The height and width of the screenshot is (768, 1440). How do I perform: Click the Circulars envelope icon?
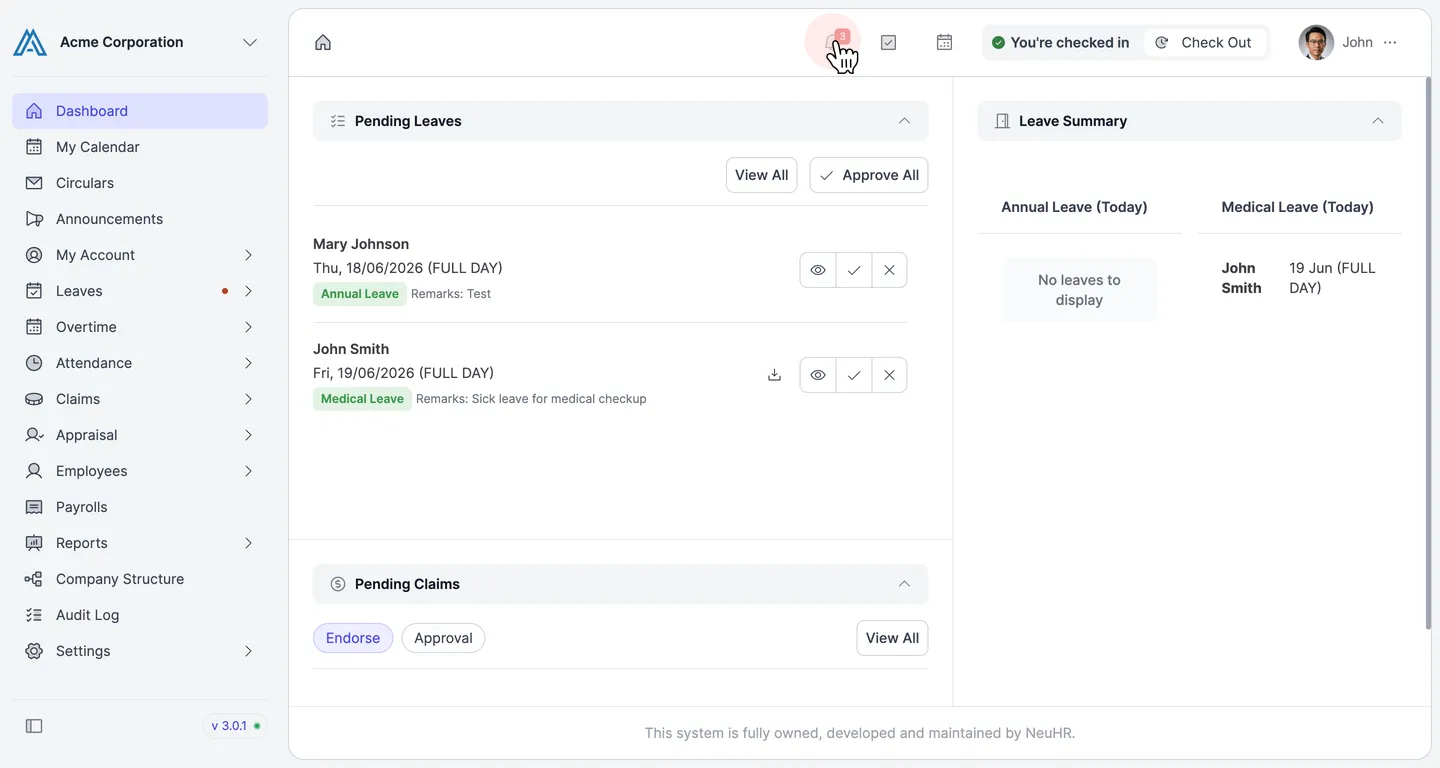[x=34, y=183]
